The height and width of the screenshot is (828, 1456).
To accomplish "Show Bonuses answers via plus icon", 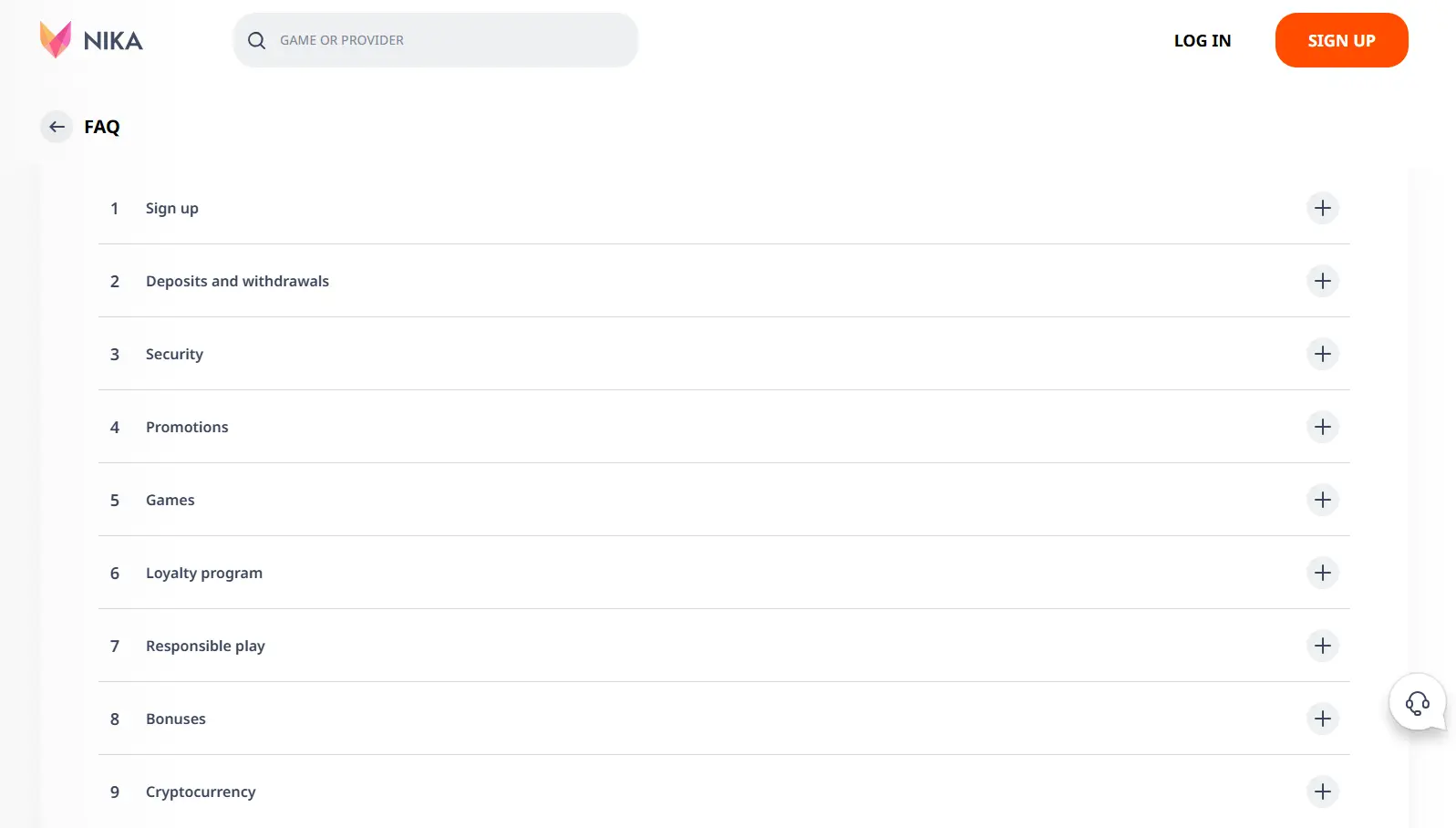I will (1322, 719).
